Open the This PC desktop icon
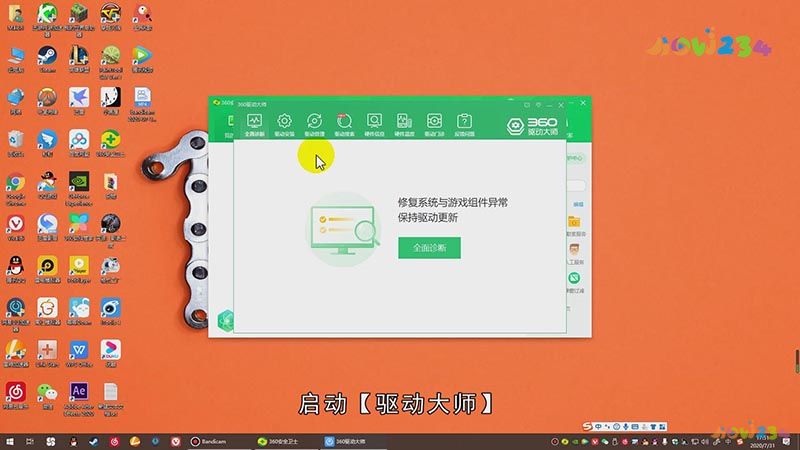Screen dimensions: 800x450 click(15, 60)
